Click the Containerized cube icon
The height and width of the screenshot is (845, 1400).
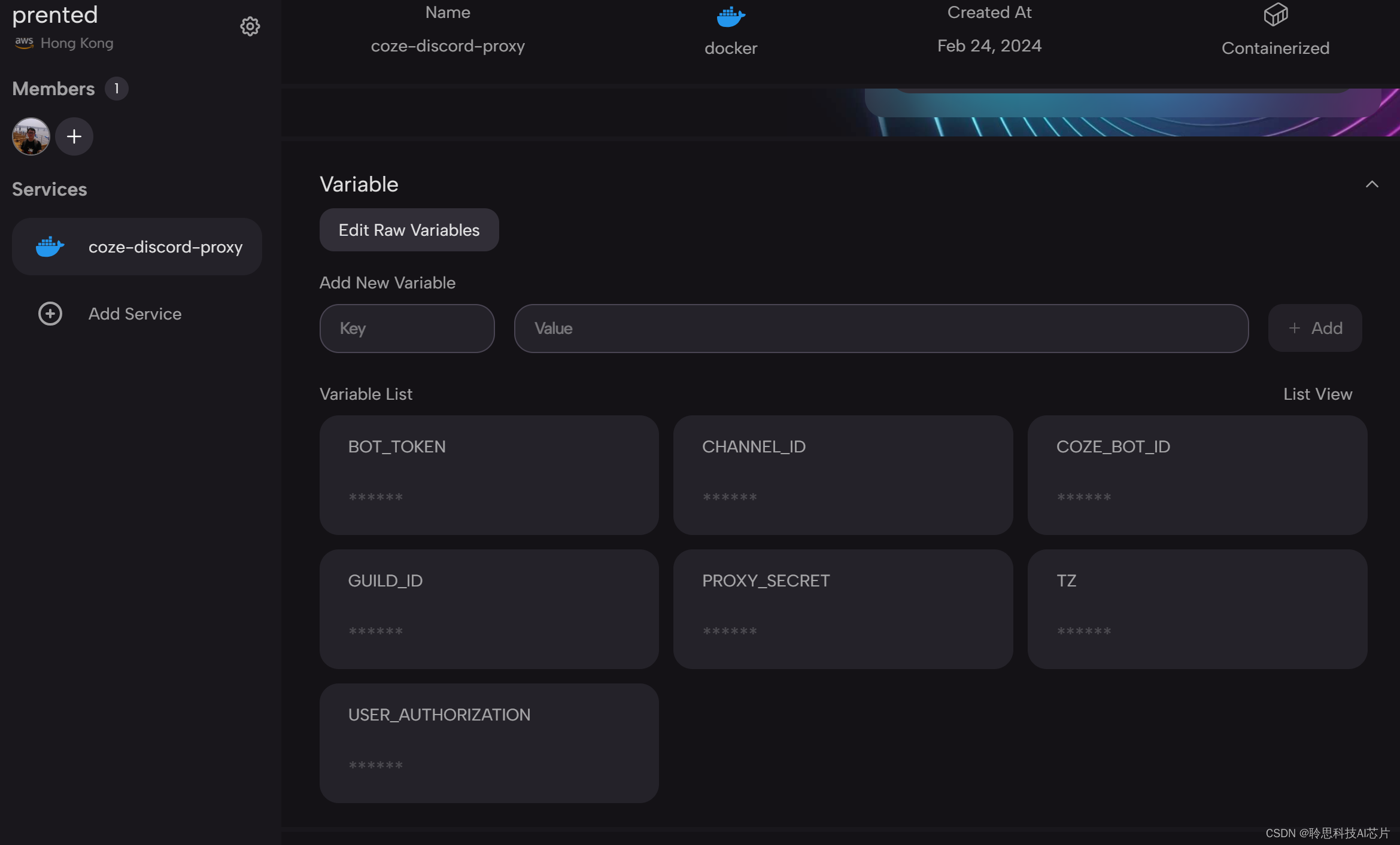1275,14
